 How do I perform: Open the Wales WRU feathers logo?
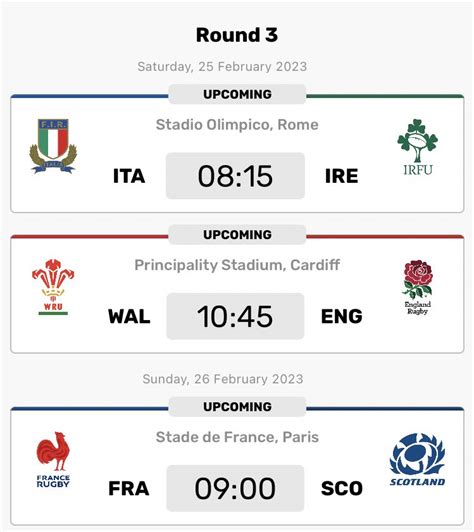pyautogui.click(x=53, y=287)
